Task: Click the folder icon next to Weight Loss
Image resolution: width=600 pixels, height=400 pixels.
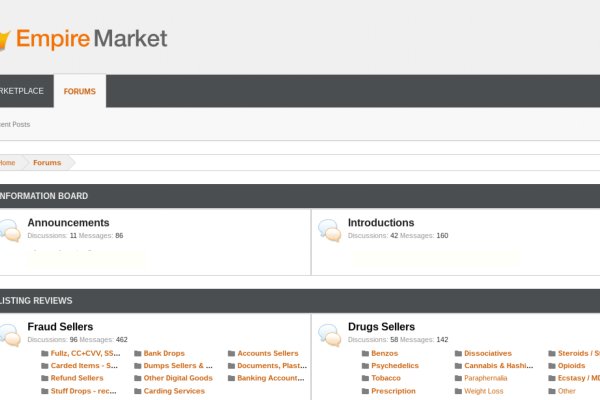Action: tap(458, 391)
